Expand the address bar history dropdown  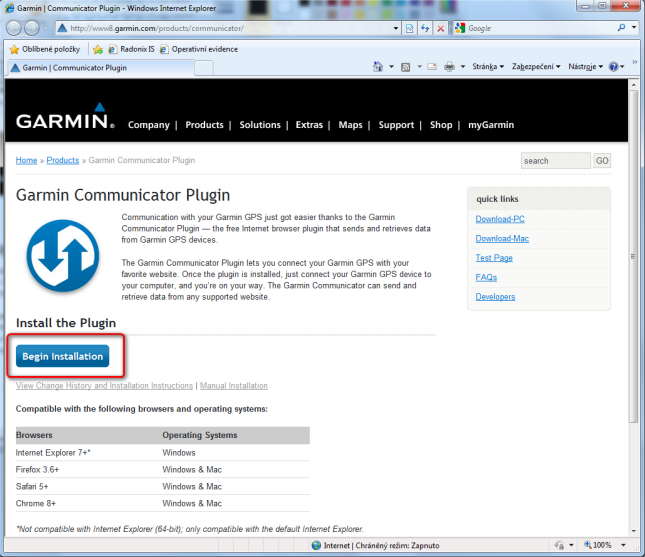[396, 28]
